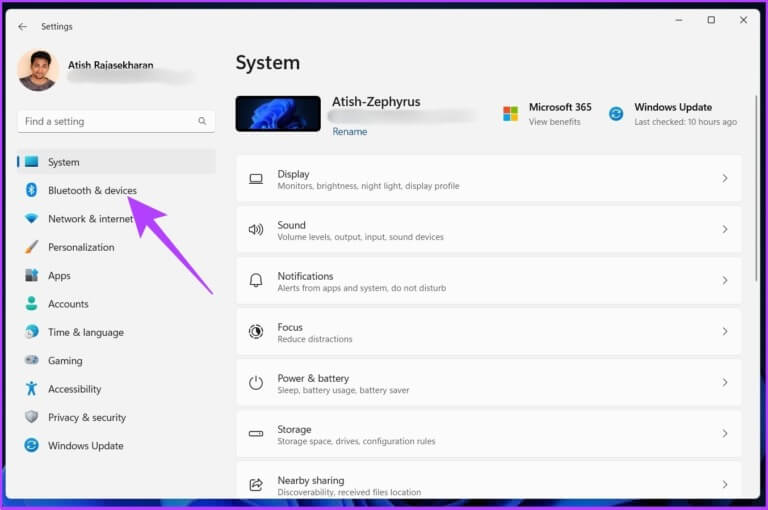The image size is (768, 510).
Task: Click the Windows Update icon in sidebar
Action: click(x=31, y=445)
